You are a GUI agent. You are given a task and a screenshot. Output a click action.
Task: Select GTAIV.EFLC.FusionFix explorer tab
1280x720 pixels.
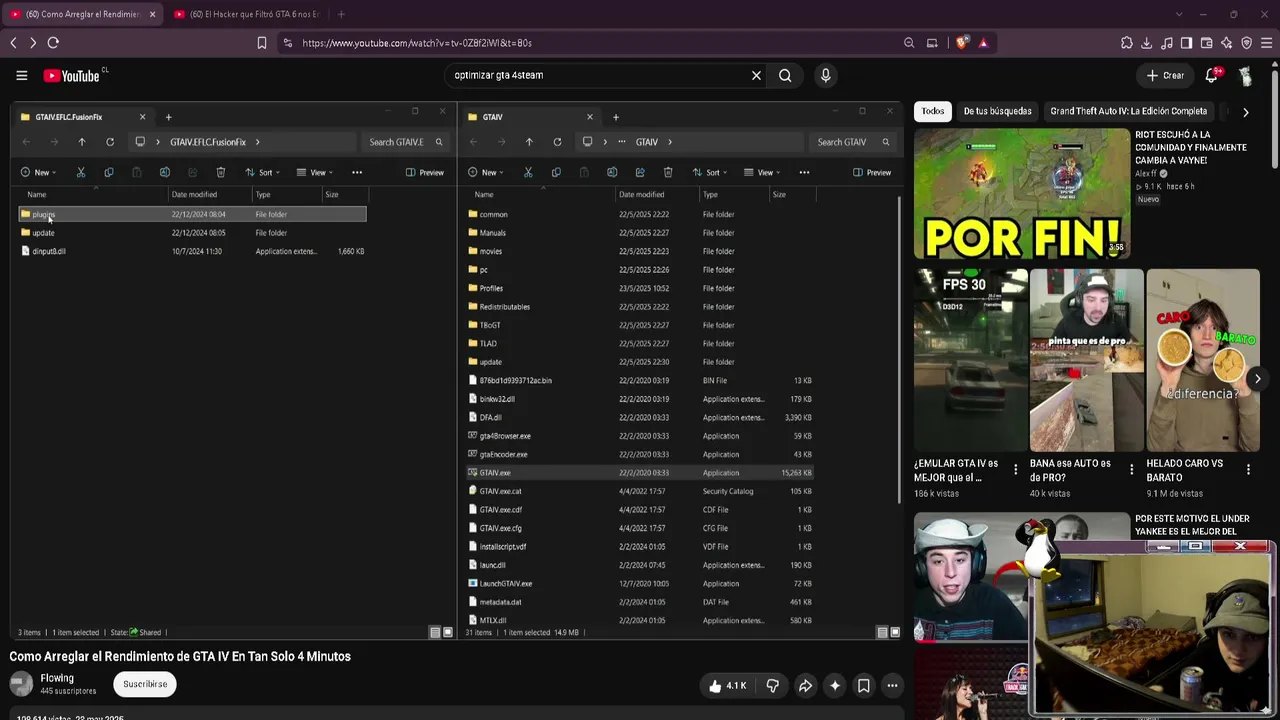pos(83,117)
